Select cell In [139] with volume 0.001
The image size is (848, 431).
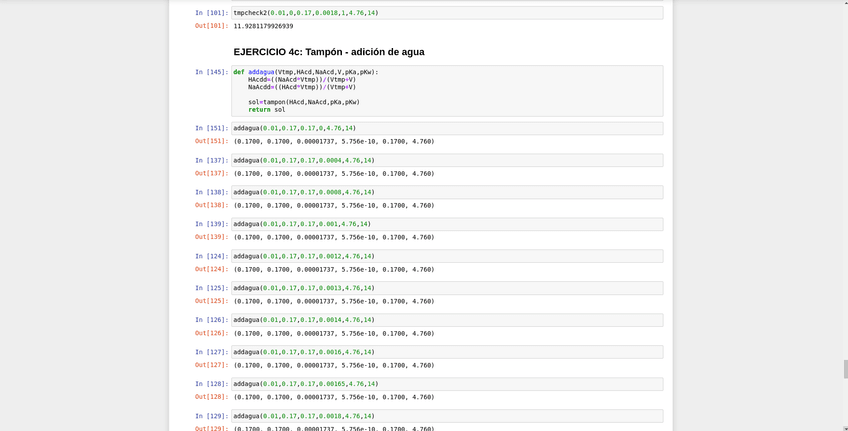click(x=446, y=224)
